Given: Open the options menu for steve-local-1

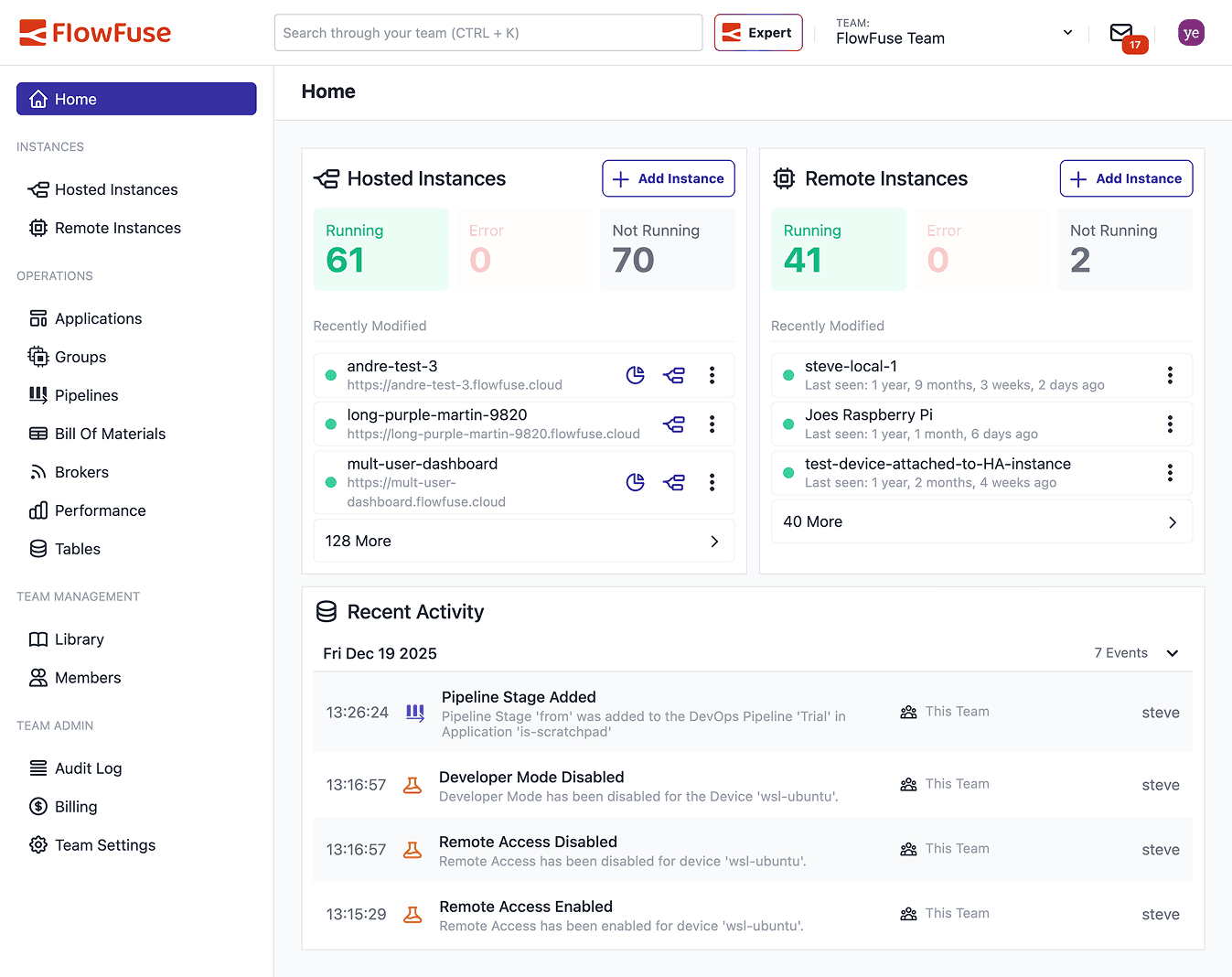Looking at the screenshot, I should click(x=1170, y=375).
